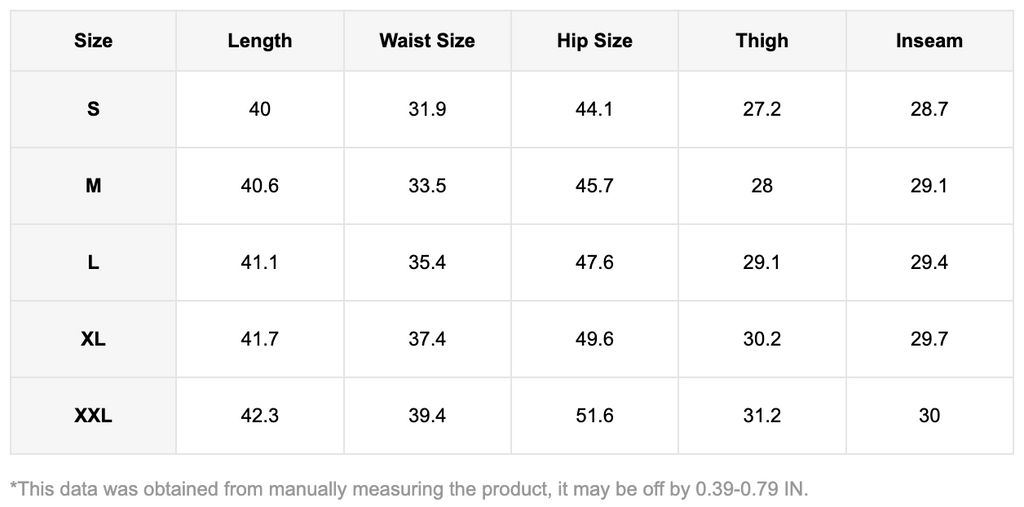
Task: Click the 45.7 hip size cell
Action: click(x=594, y=186)
